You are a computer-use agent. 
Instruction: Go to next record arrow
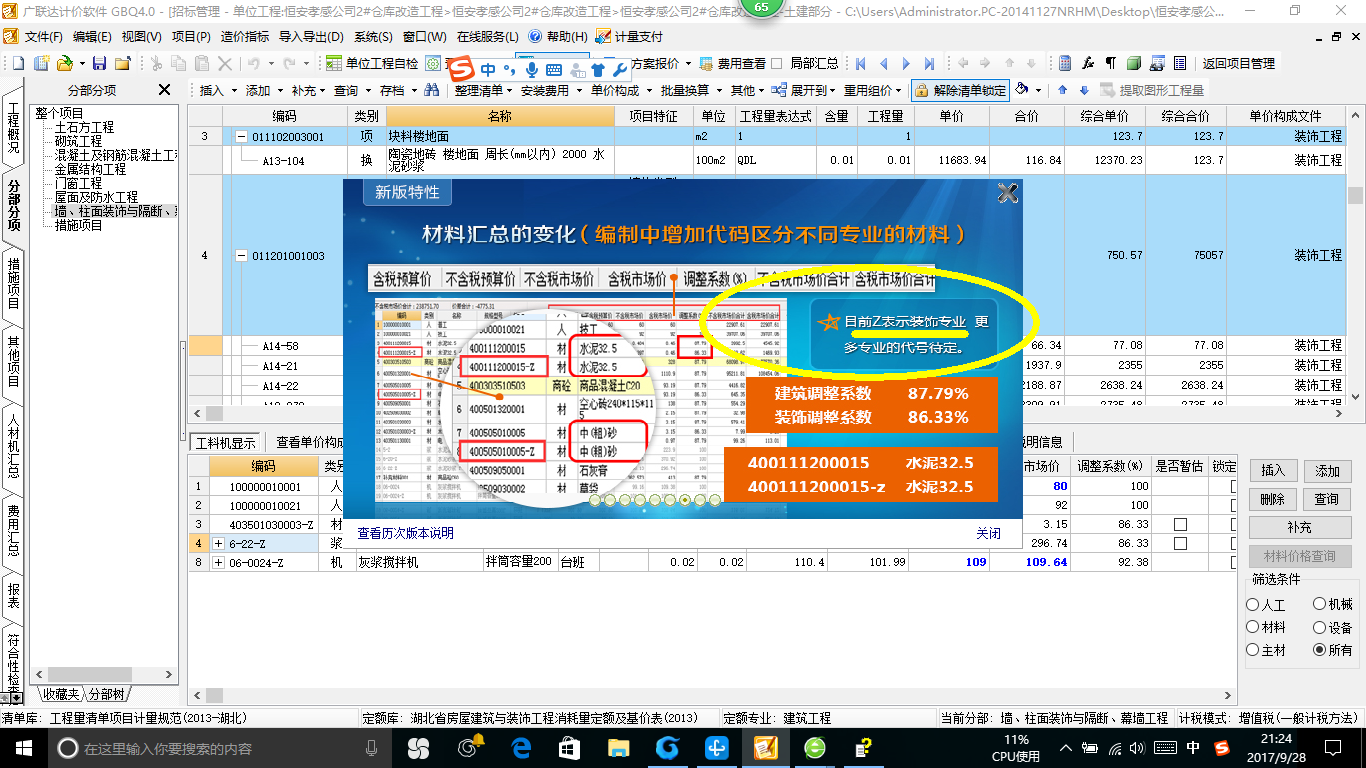tap(906, 63)
